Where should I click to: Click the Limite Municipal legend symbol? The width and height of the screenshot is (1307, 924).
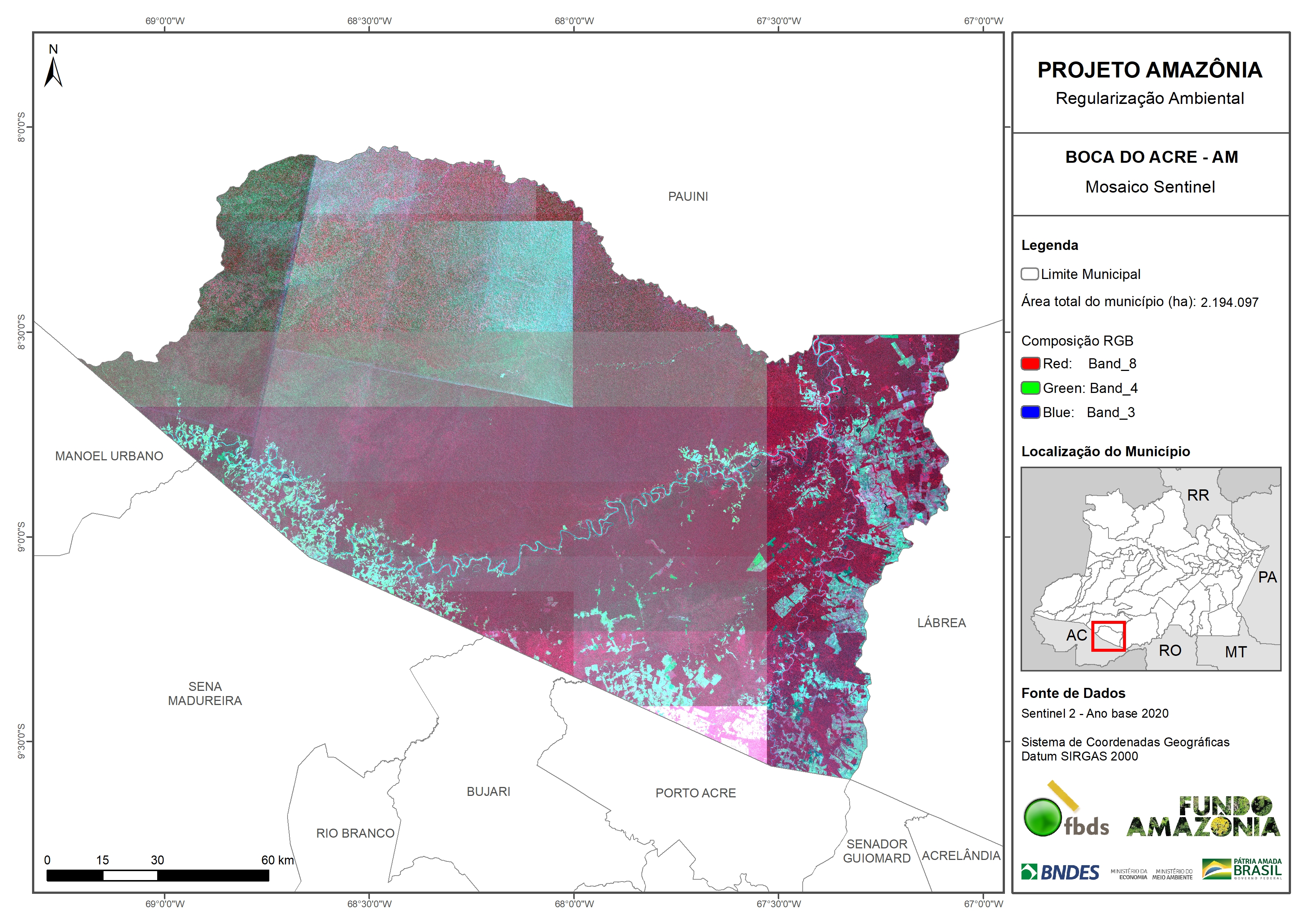[x=1029, y=274]
